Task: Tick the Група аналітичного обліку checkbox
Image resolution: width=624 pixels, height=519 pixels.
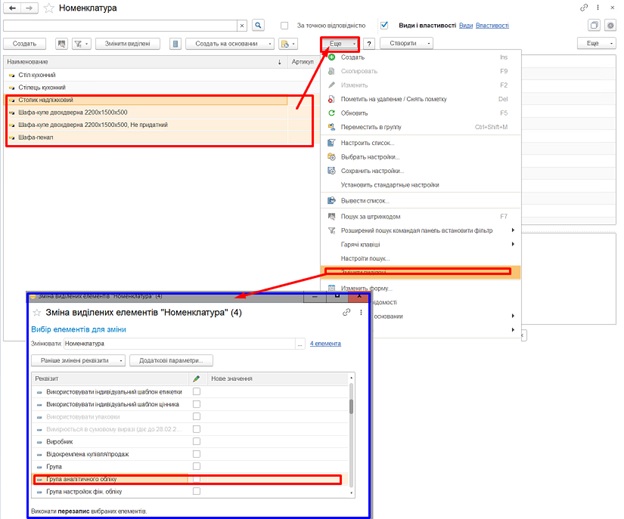Action: click(197, 480)
